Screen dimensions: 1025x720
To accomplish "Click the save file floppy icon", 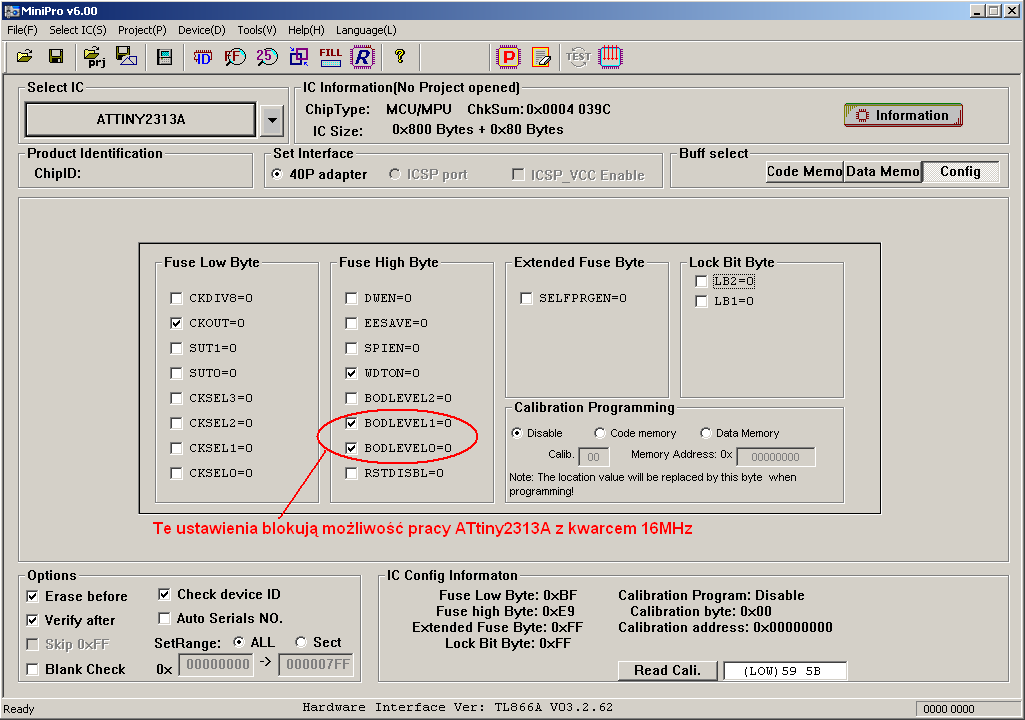I will pos(56,57).
